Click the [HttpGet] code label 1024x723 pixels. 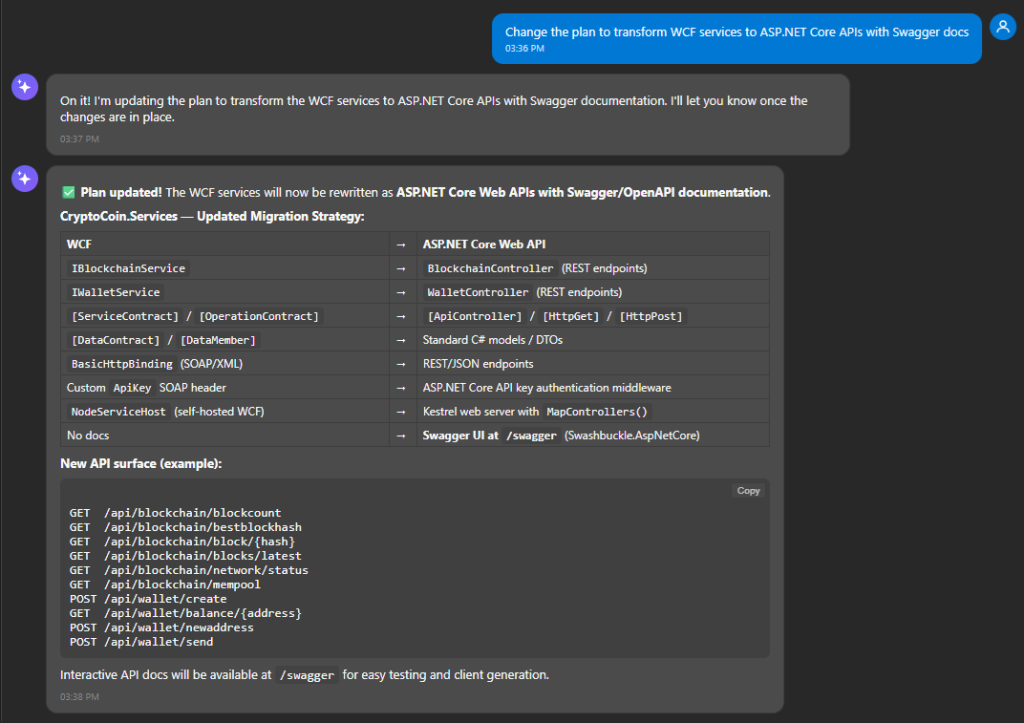(571, 316)
